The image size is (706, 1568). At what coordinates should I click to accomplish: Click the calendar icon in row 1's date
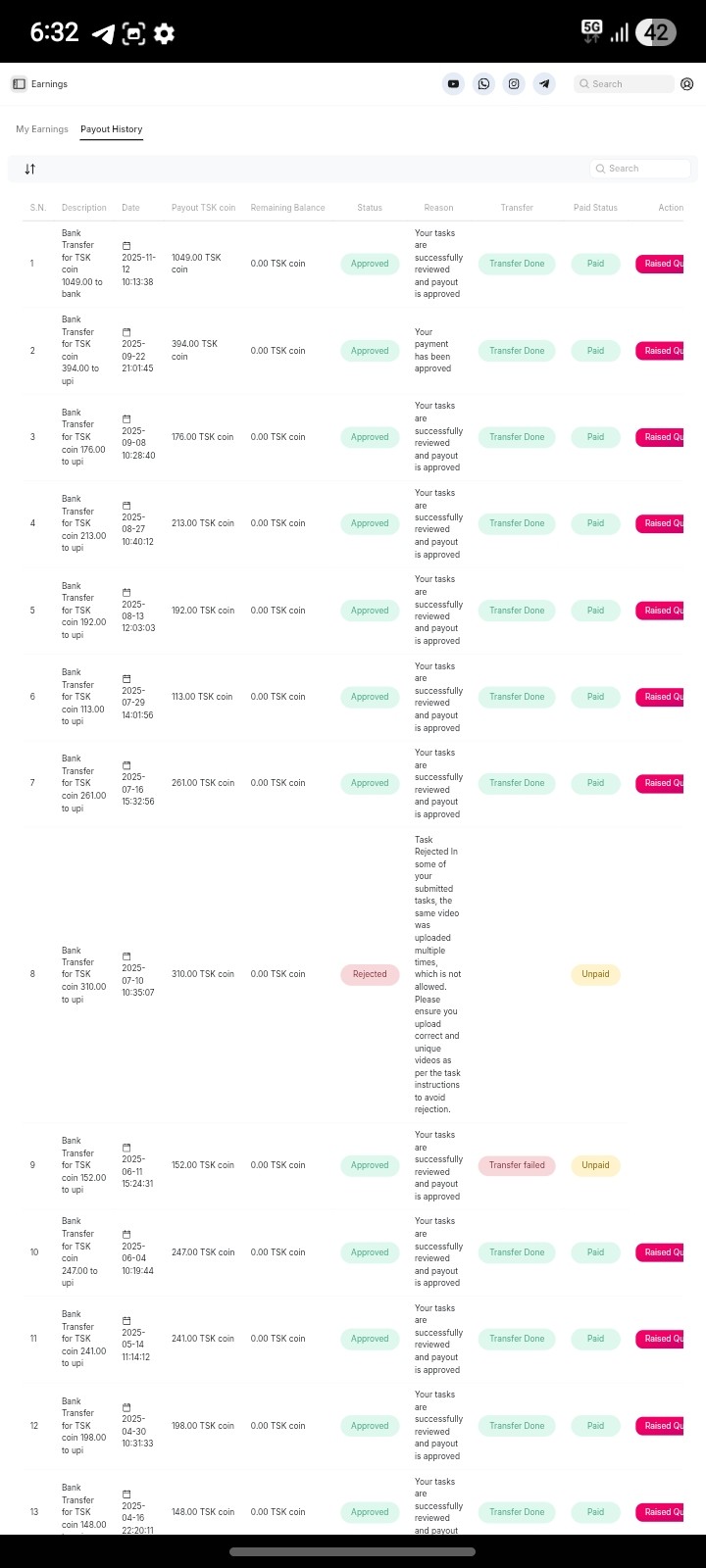[x=126, y=245]
